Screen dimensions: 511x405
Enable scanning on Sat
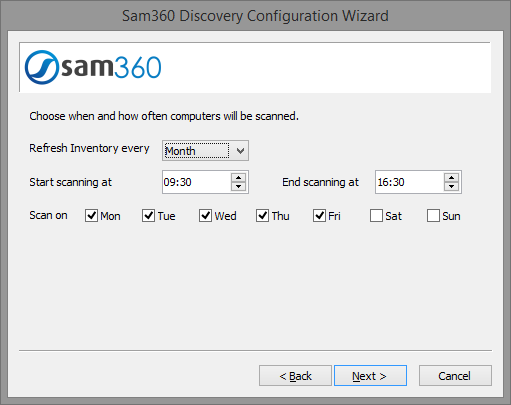click(x=376, y=216)
